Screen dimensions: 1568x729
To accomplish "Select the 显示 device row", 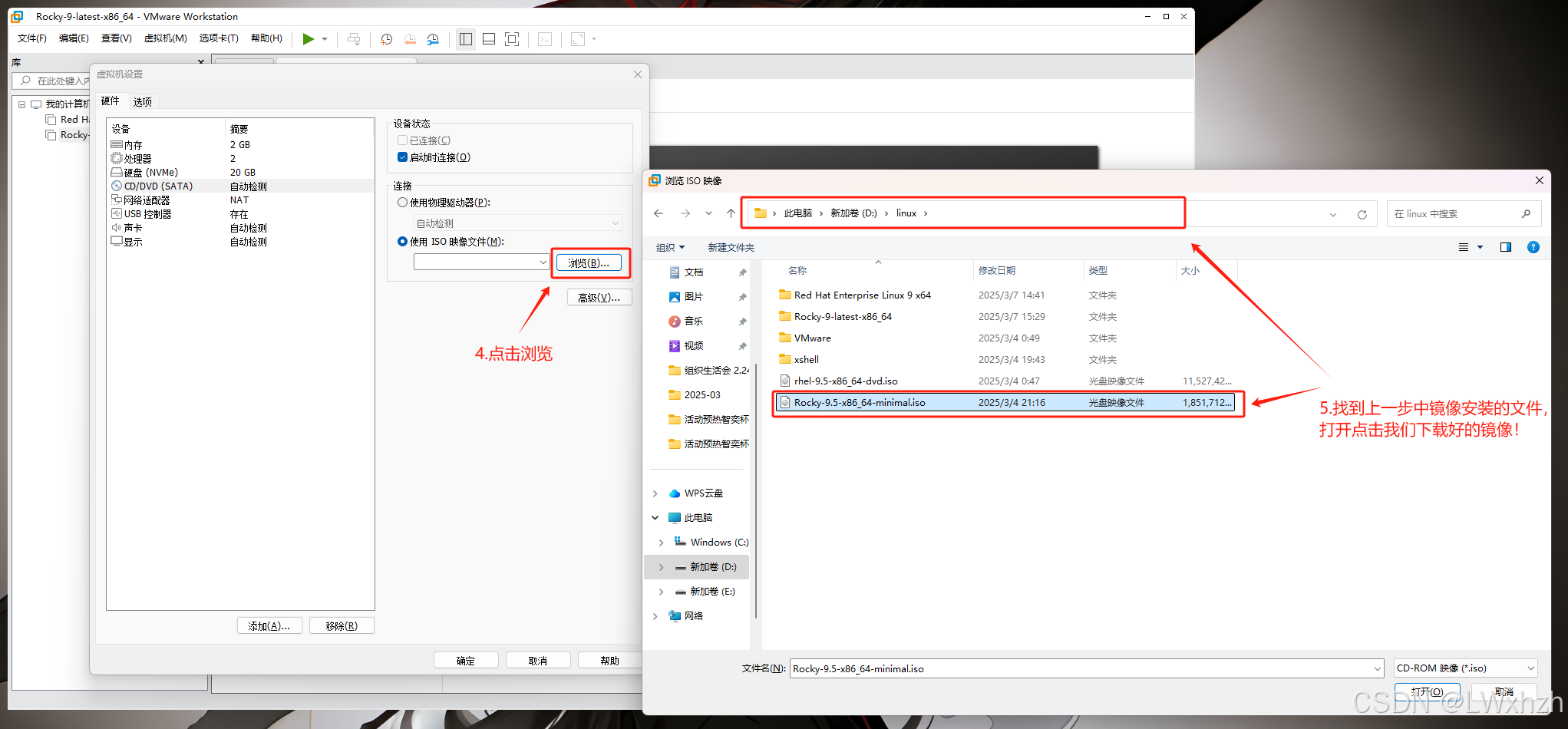I will 240,242.
